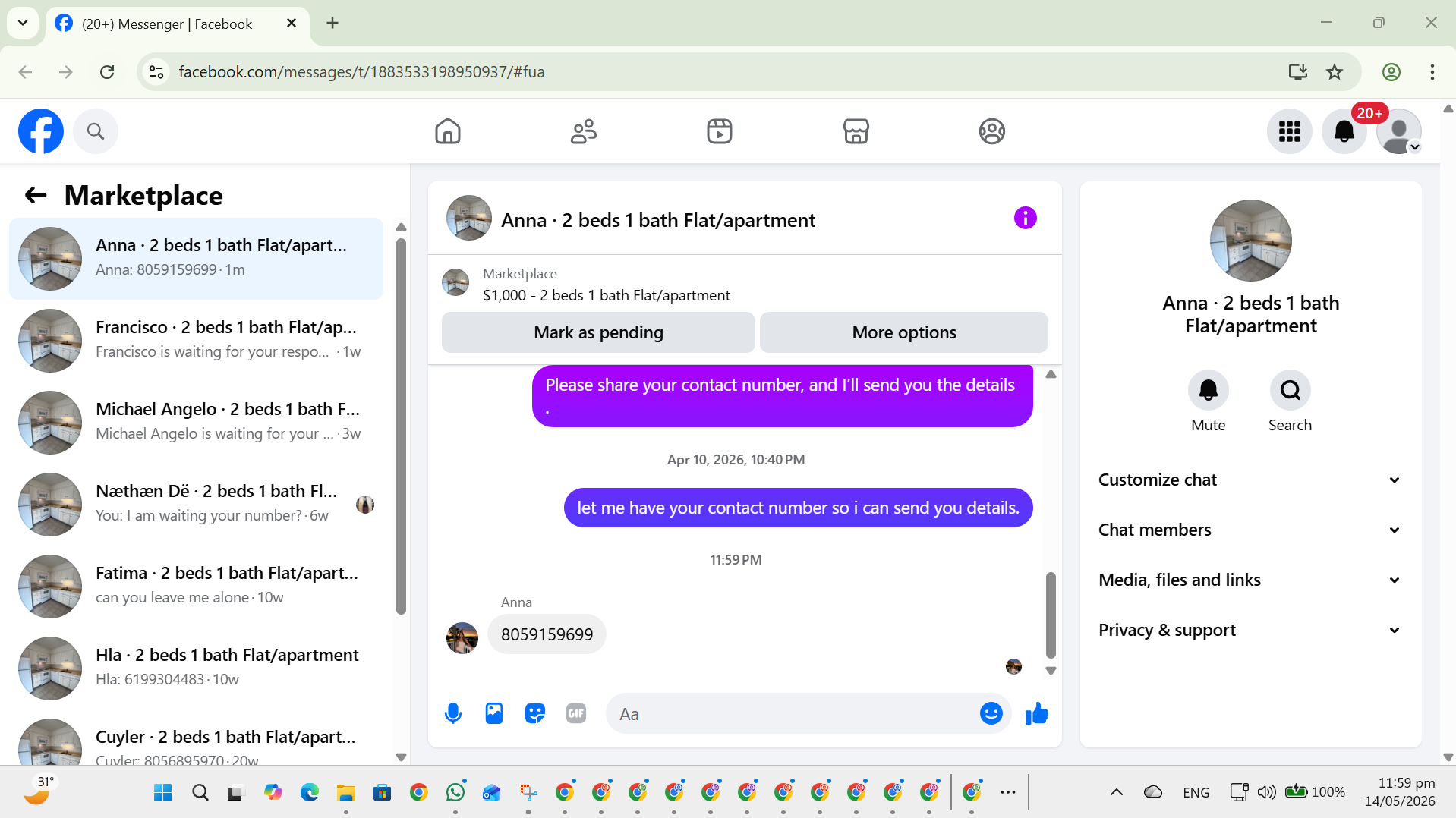Bookmark this page with the star
The height and width of the screenshot is (818, 1456).
coord(1334,72)
